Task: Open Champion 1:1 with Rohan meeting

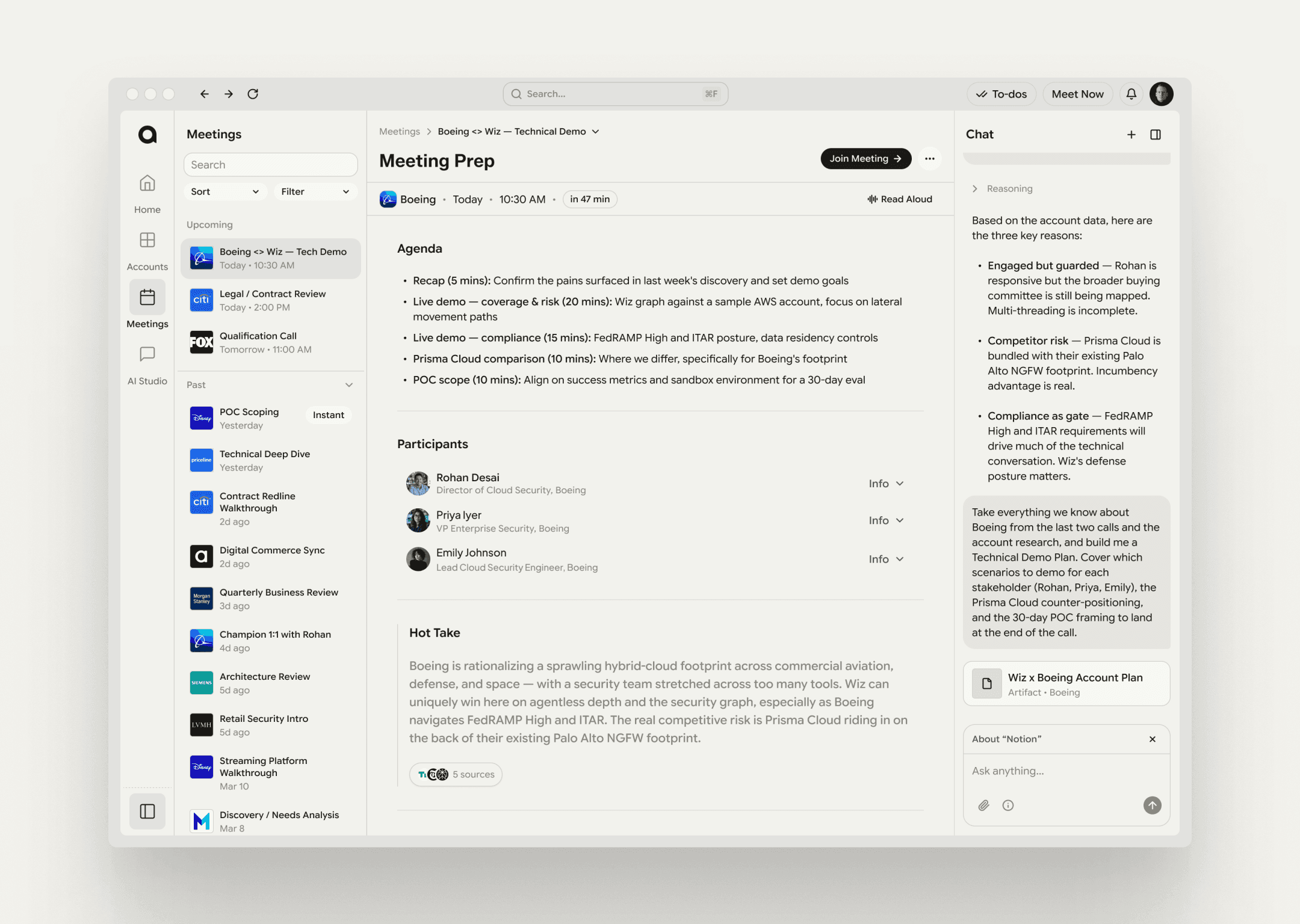Action: click(271, 641)
